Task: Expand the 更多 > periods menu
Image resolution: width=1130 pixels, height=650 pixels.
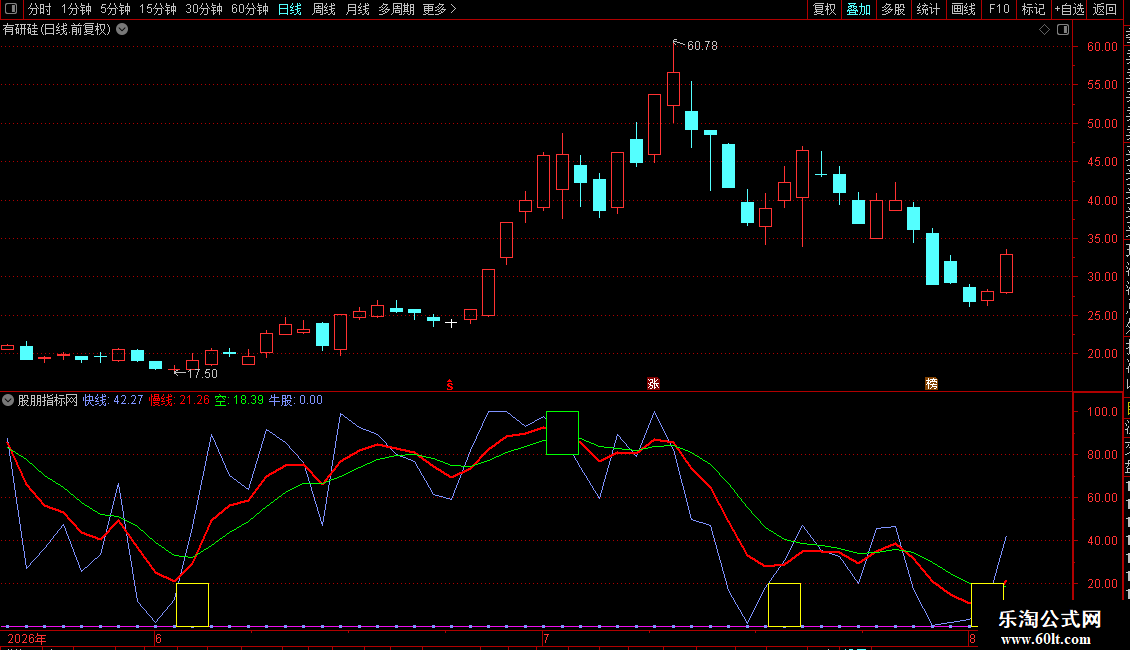Action: [x=440, y=9]
